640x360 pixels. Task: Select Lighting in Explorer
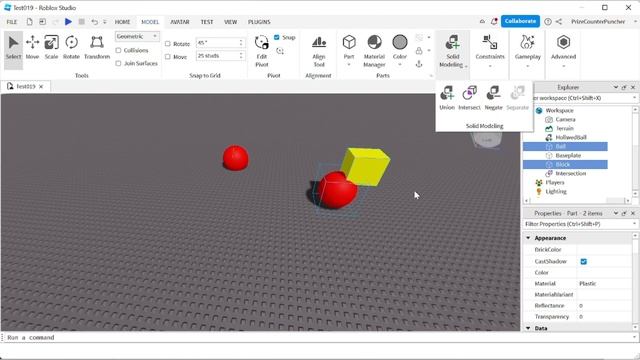556,191
